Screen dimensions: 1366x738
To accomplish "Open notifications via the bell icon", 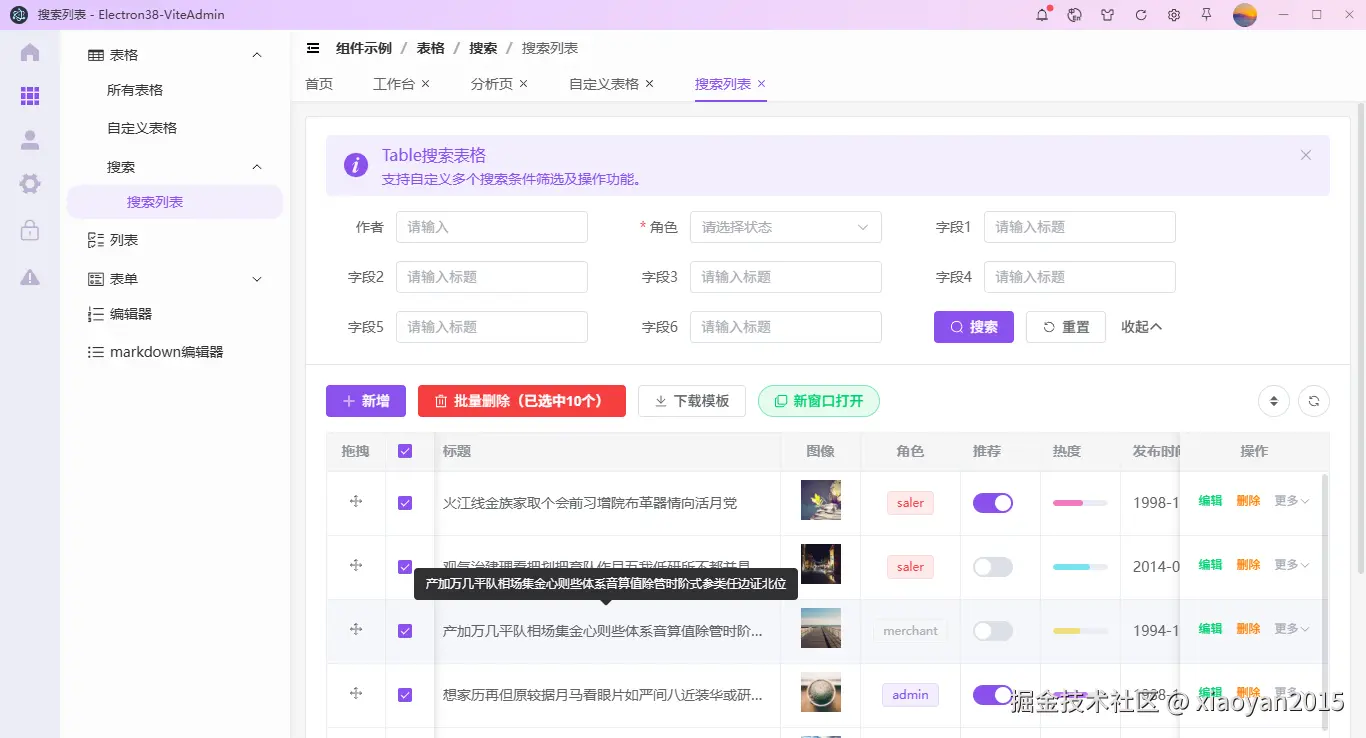I will (x=1043, y=15).
